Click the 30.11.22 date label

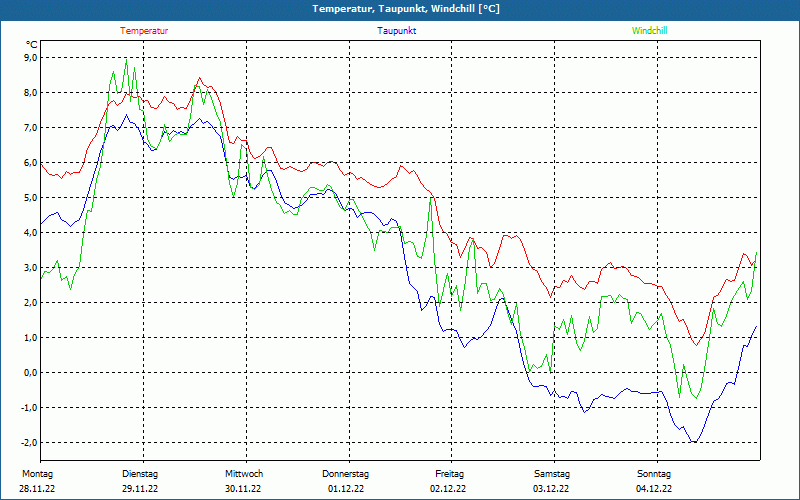point(243,489)
